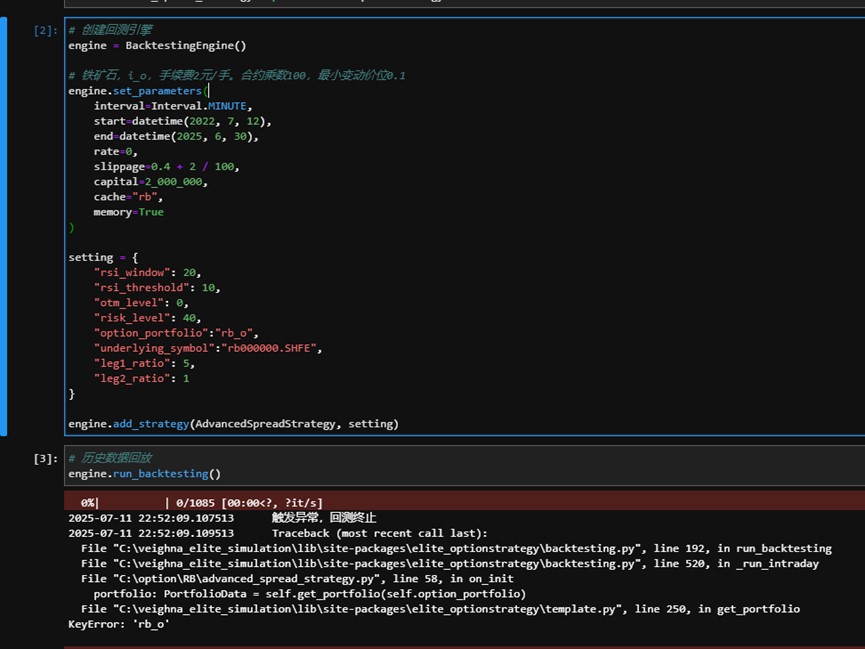The width and height of the screenshot is (865, 649).
Task: Click the blue active-cell collapser bar
Action: click(4, 226)
